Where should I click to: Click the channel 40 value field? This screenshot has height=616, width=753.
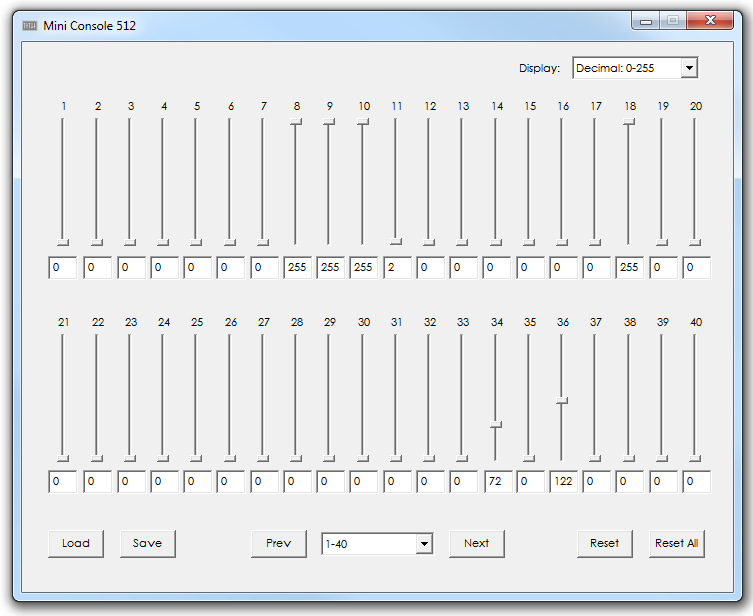pyautogui.click(x=697, y=483)
